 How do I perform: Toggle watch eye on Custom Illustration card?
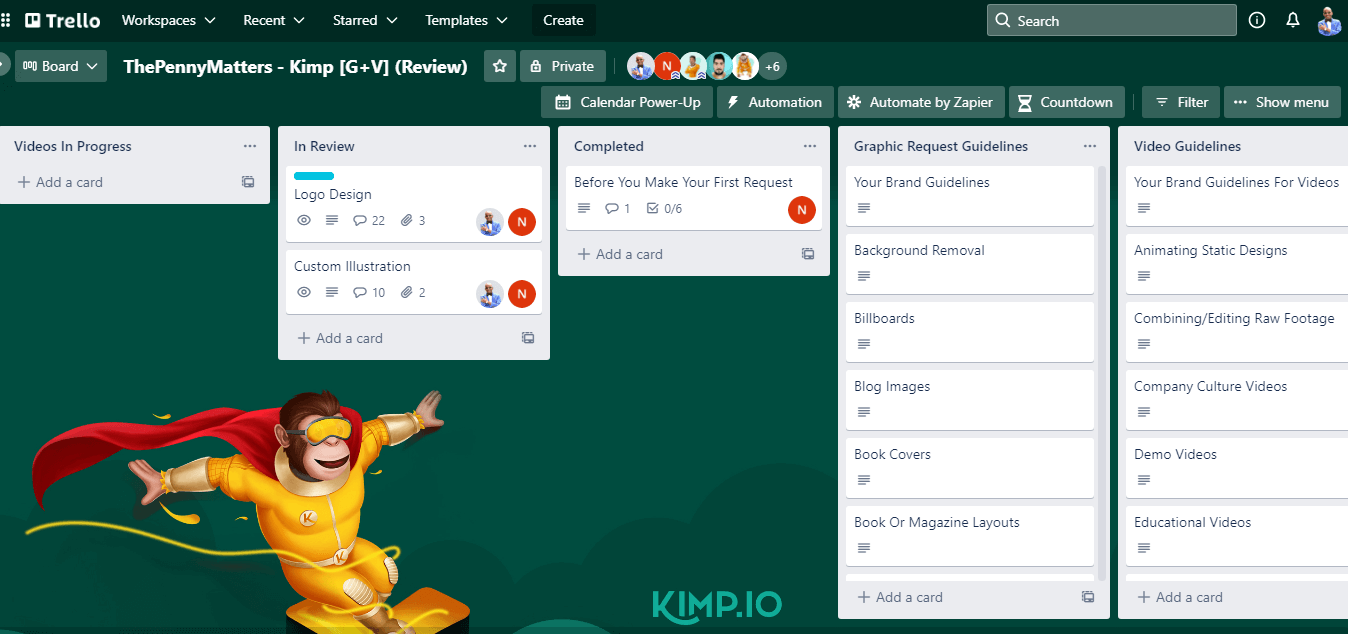click(304, 293)
